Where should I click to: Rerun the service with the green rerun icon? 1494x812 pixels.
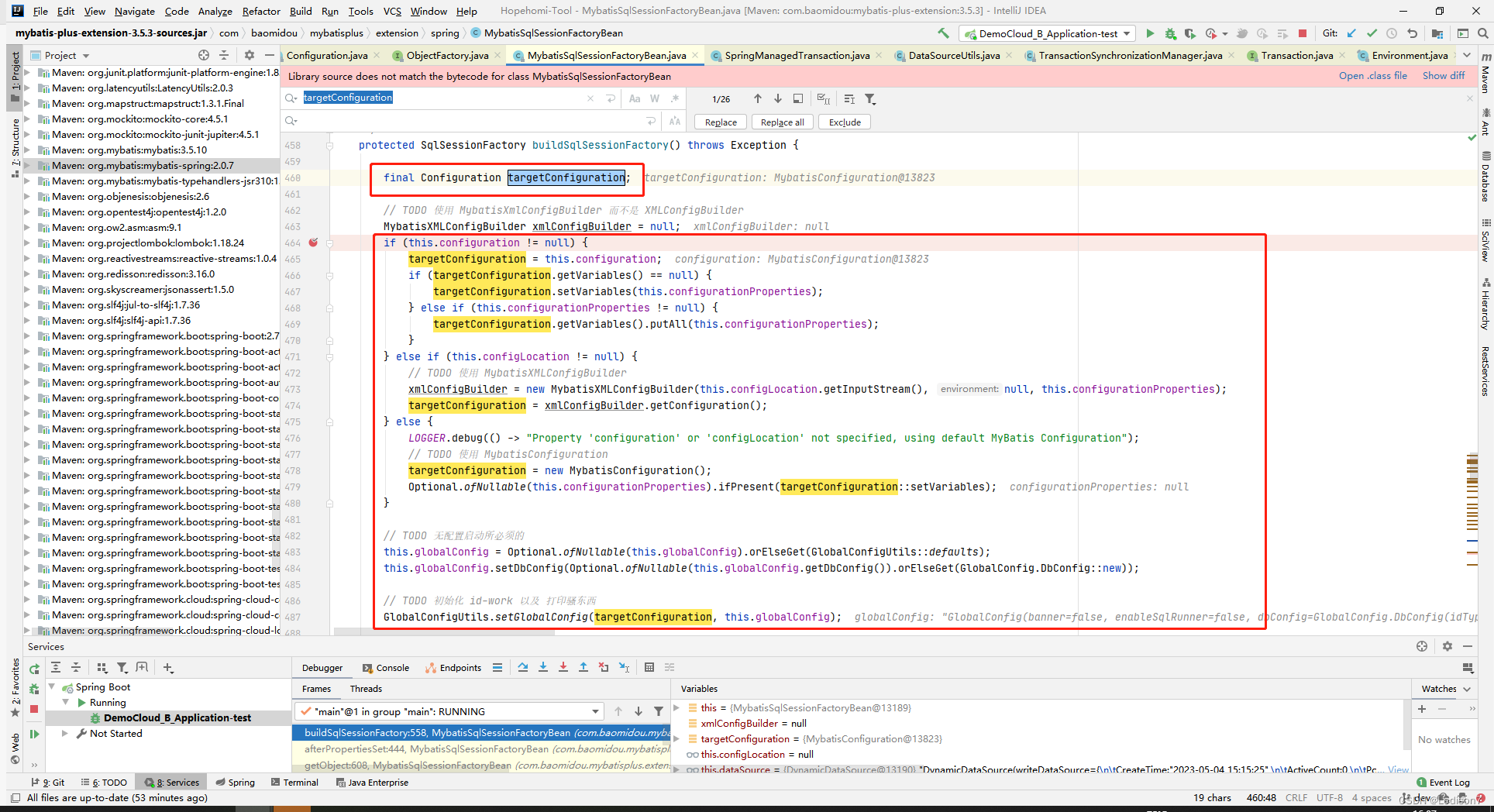(34, 669)
